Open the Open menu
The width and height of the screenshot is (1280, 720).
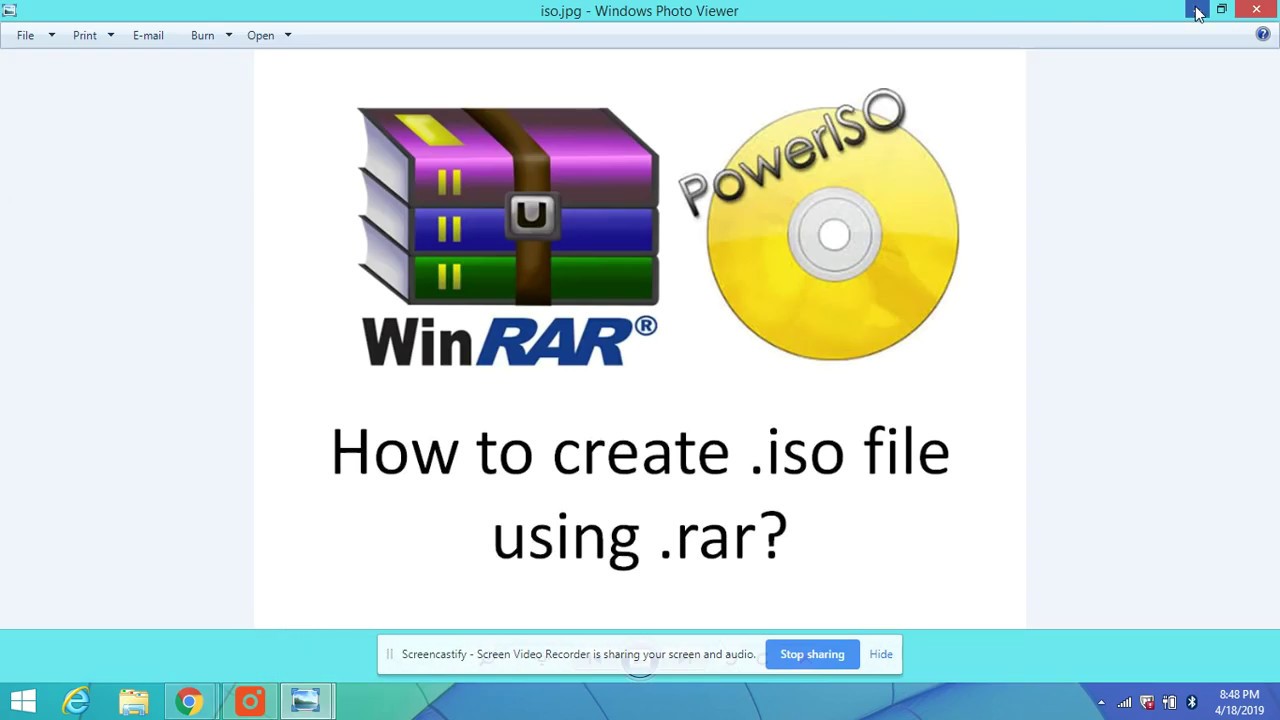click(261, 36)
